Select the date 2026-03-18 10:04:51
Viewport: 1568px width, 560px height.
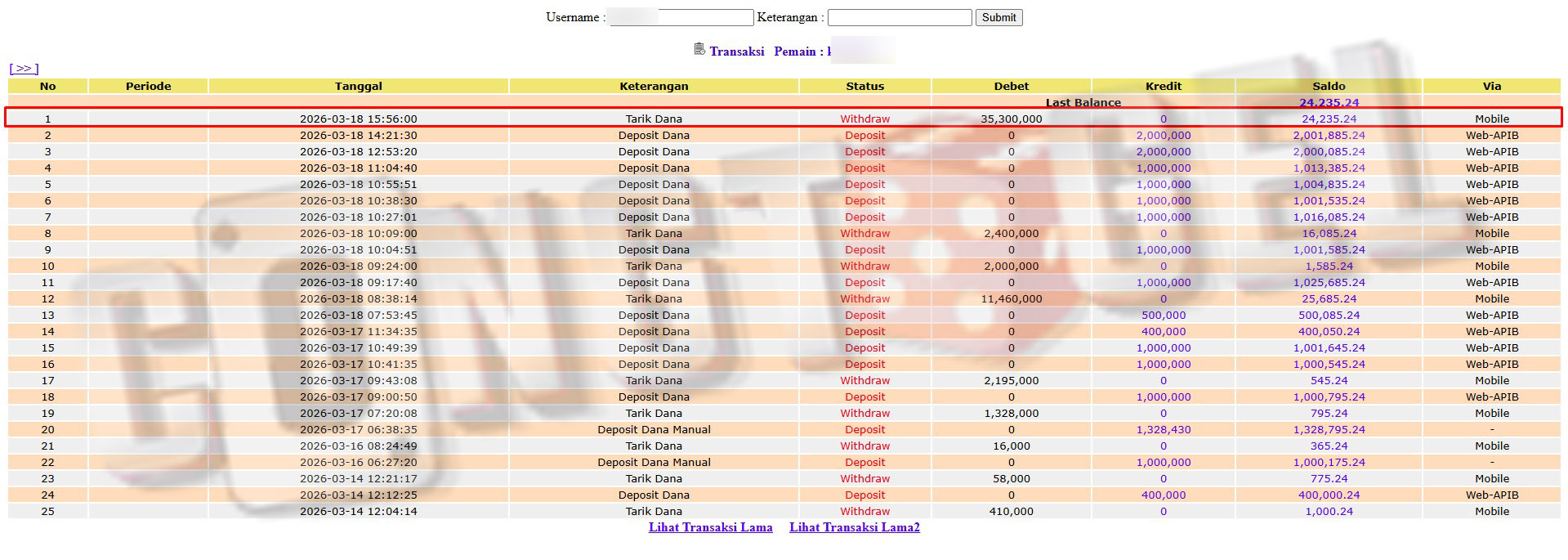tap(358, 249)
